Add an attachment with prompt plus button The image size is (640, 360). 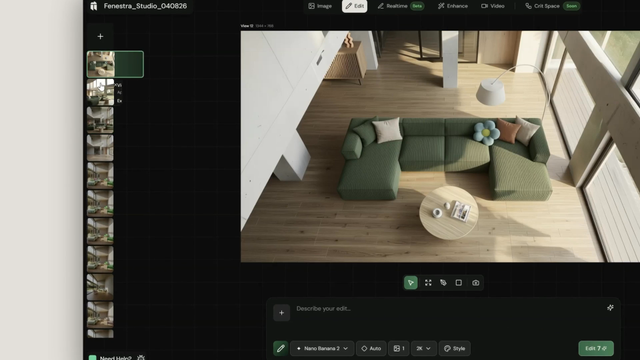282,313
